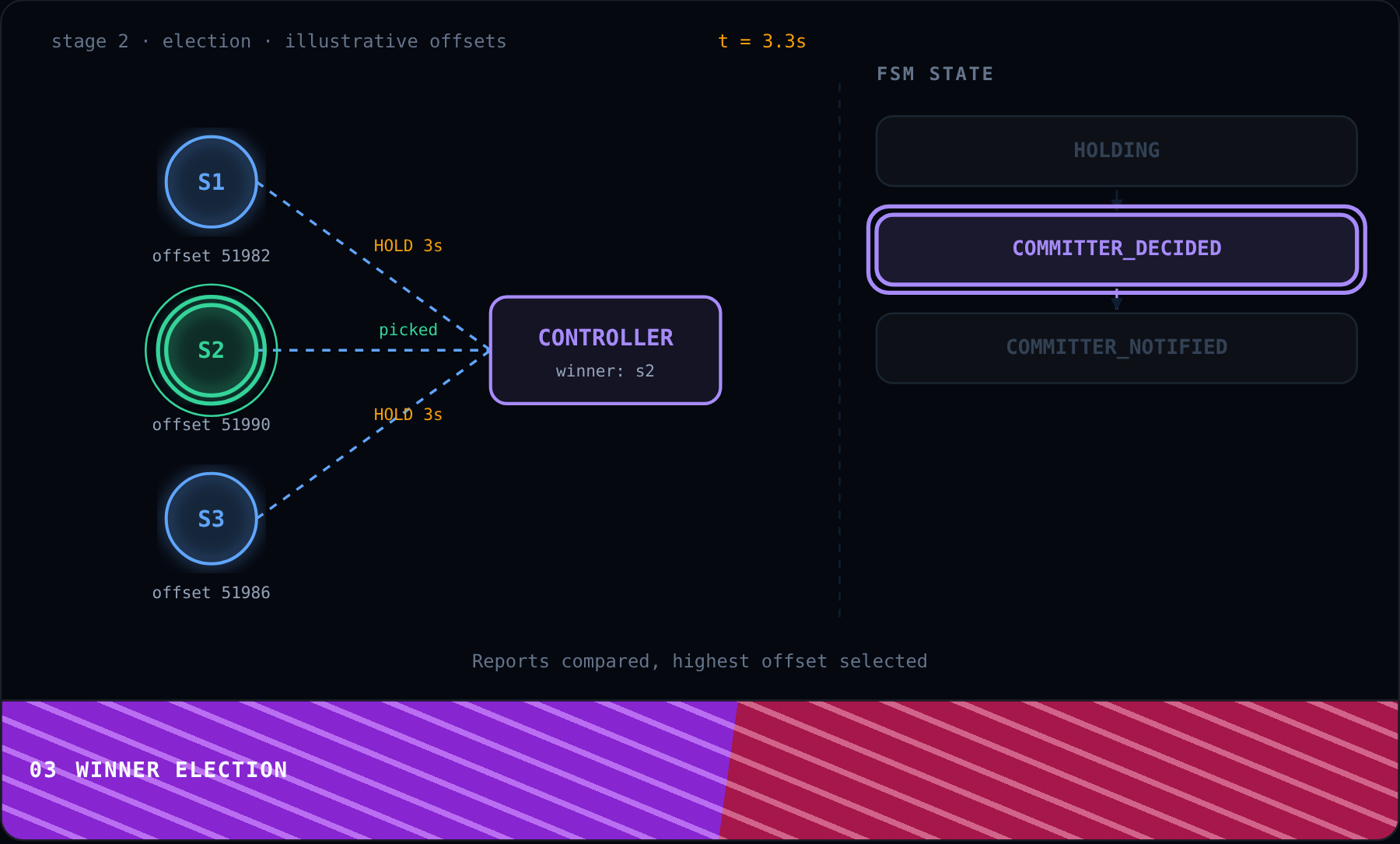Select the green S2 winner node
Viewport: 1400px width, 844px height.
click(212, 350)
